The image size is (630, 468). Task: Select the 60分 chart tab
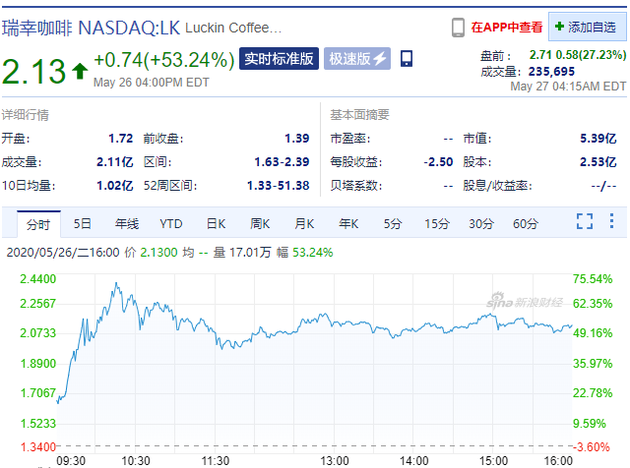click(x=525, y=223)
